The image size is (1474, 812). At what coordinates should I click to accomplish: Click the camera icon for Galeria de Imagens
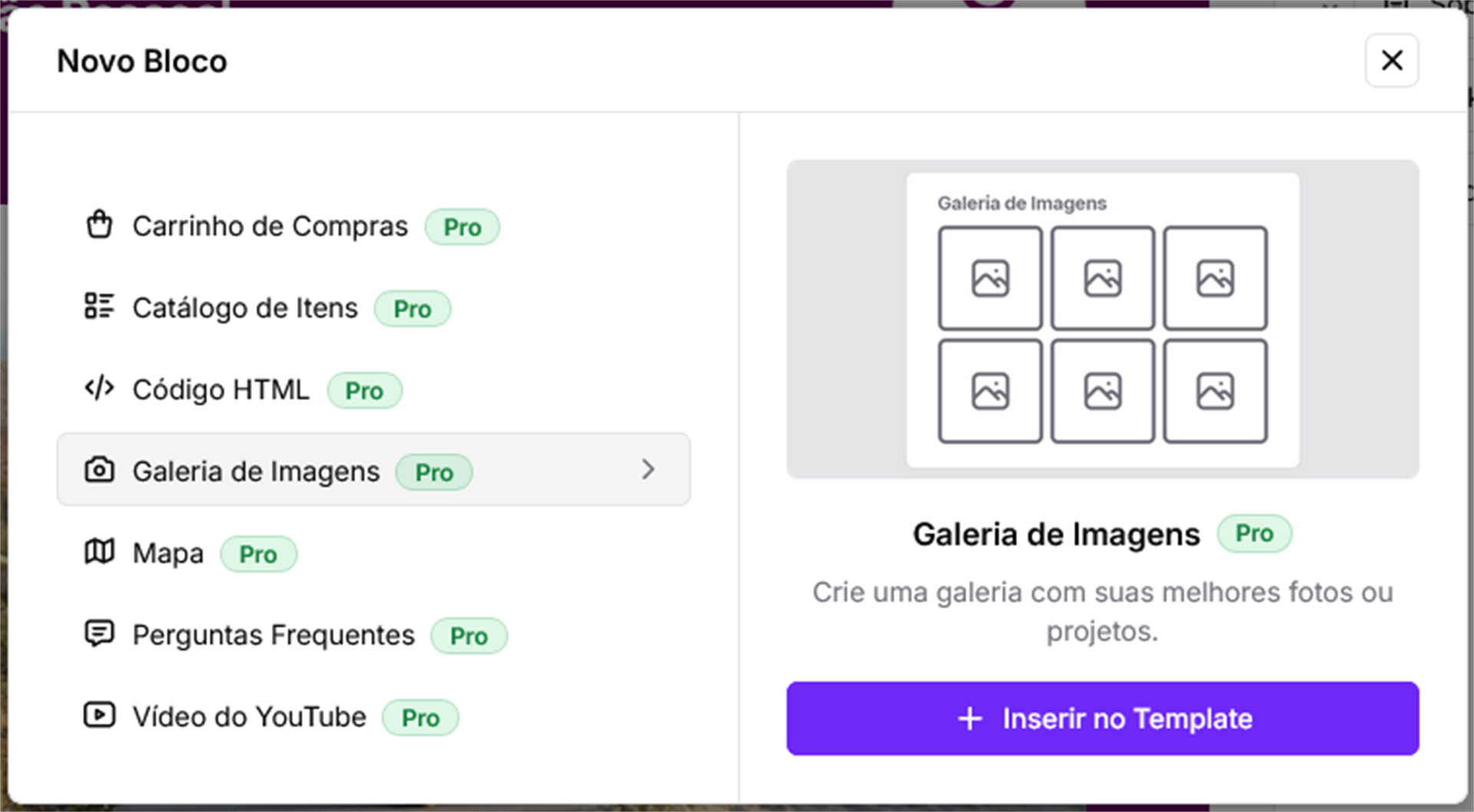coord(99,470)
